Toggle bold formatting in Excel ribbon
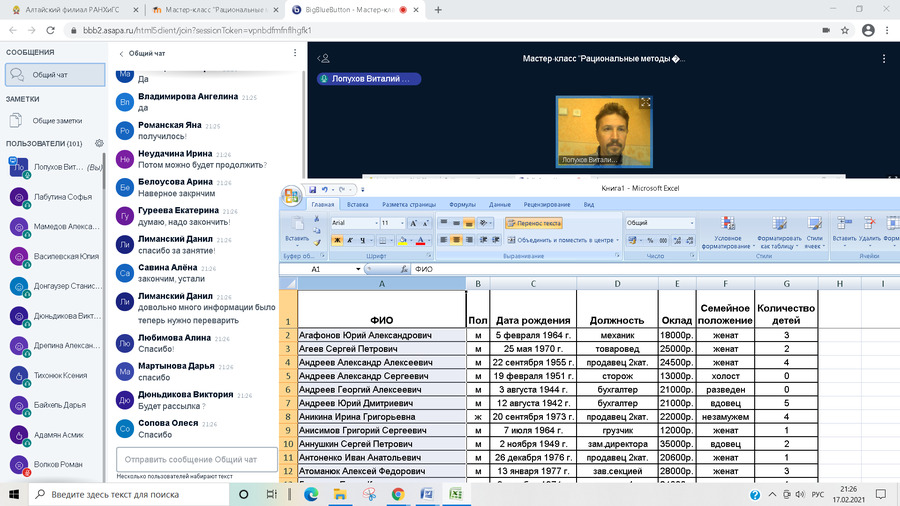 coord(337,240)
